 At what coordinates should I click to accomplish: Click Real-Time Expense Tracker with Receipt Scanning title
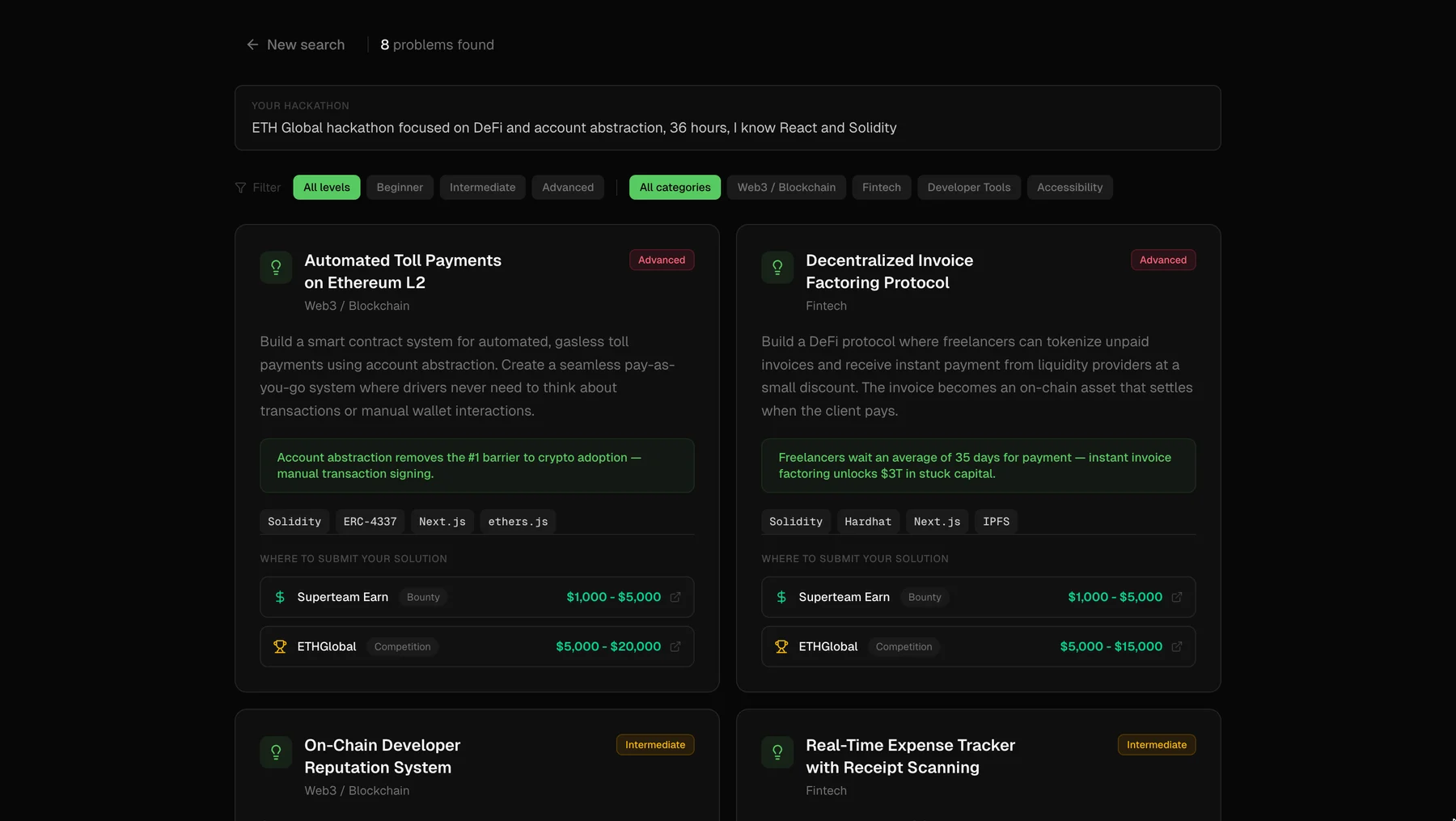911,756
